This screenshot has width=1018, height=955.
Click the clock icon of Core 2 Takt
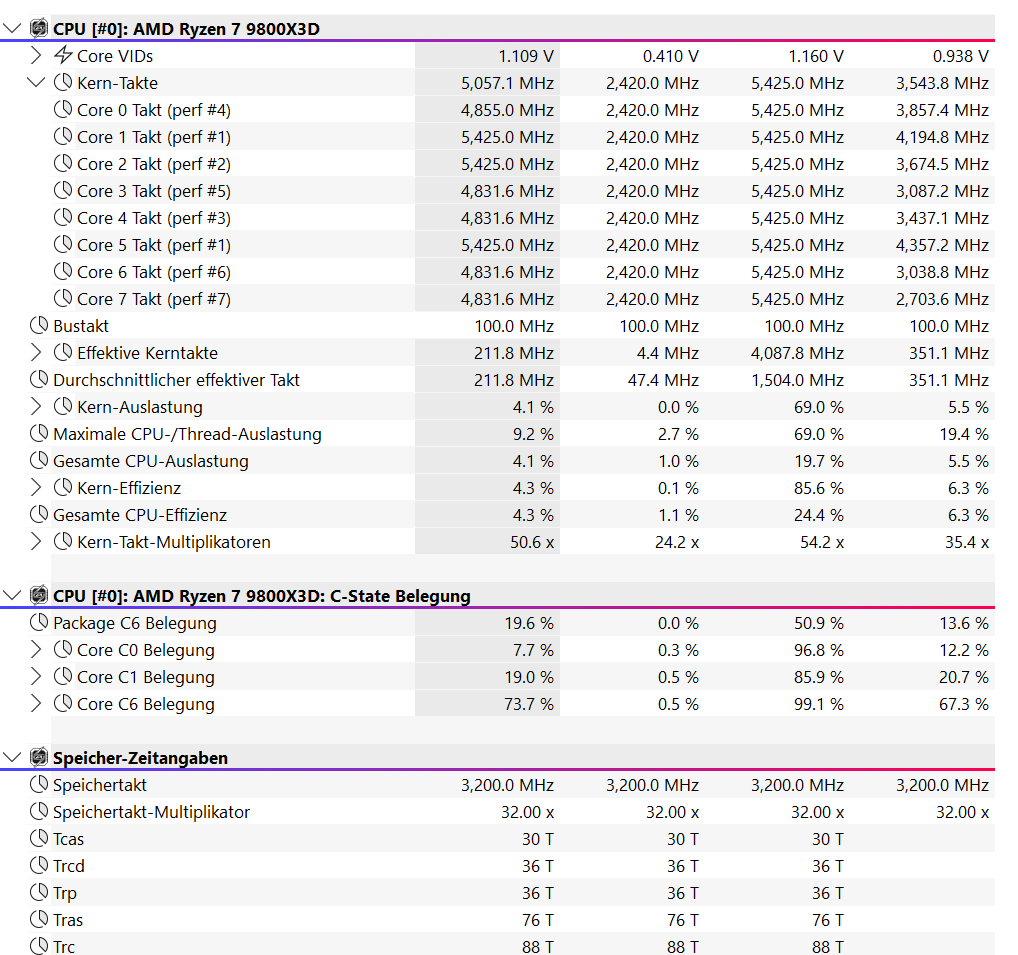click(x=63, y=164)
